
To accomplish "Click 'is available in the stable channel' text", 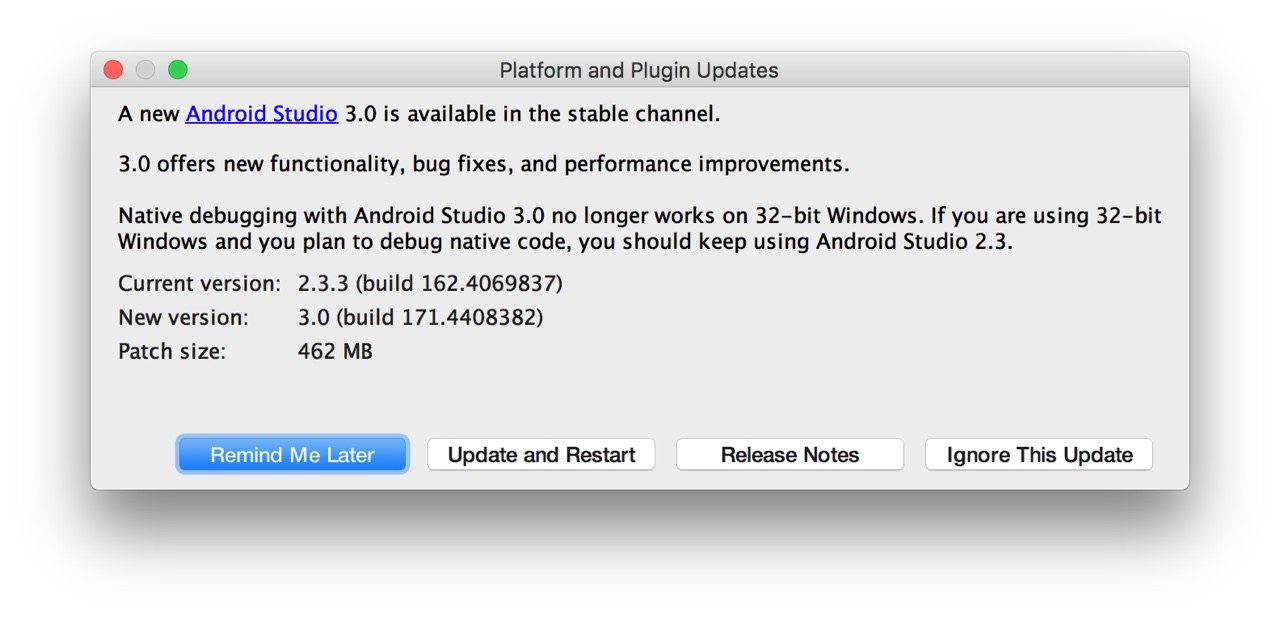I will (532, 114).
